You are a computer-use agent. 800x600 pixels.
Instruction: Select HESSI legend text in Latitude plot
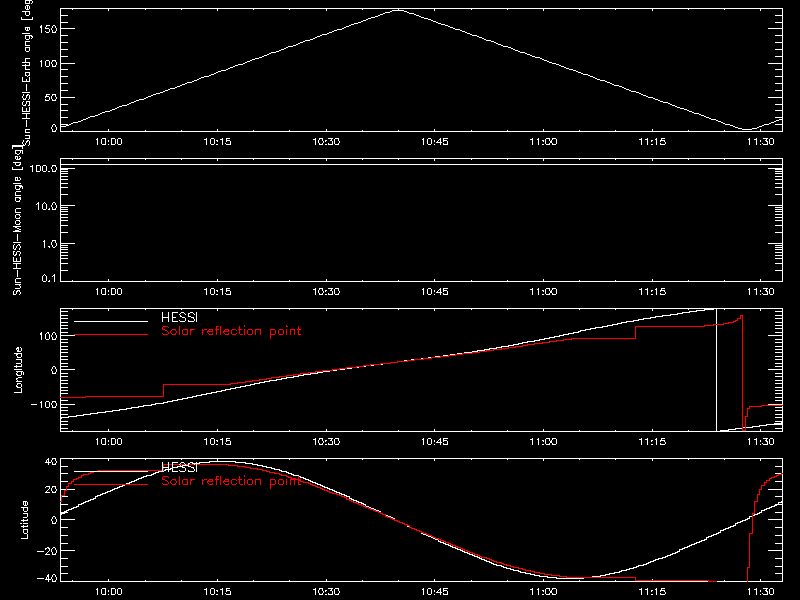[x=180, y=467]
